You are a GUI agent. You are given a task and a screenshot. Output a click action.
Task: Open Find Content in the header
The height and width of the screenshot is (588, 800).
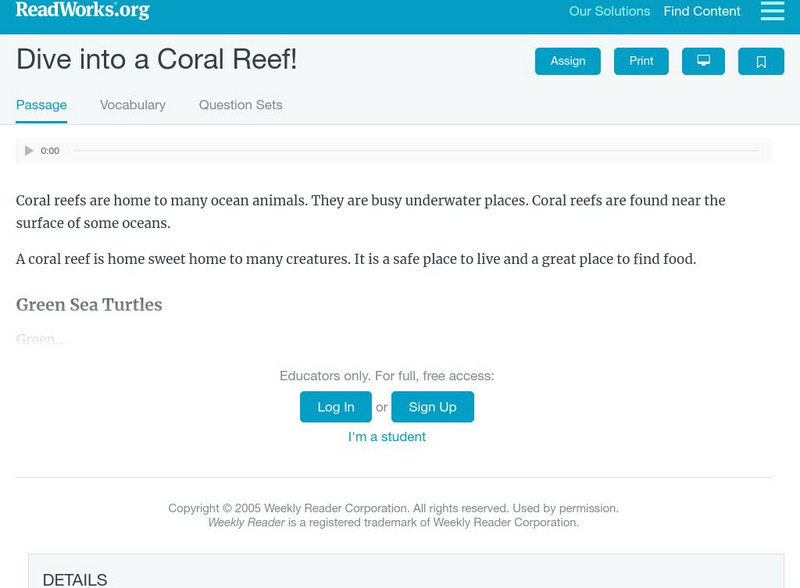click(702, 12)
